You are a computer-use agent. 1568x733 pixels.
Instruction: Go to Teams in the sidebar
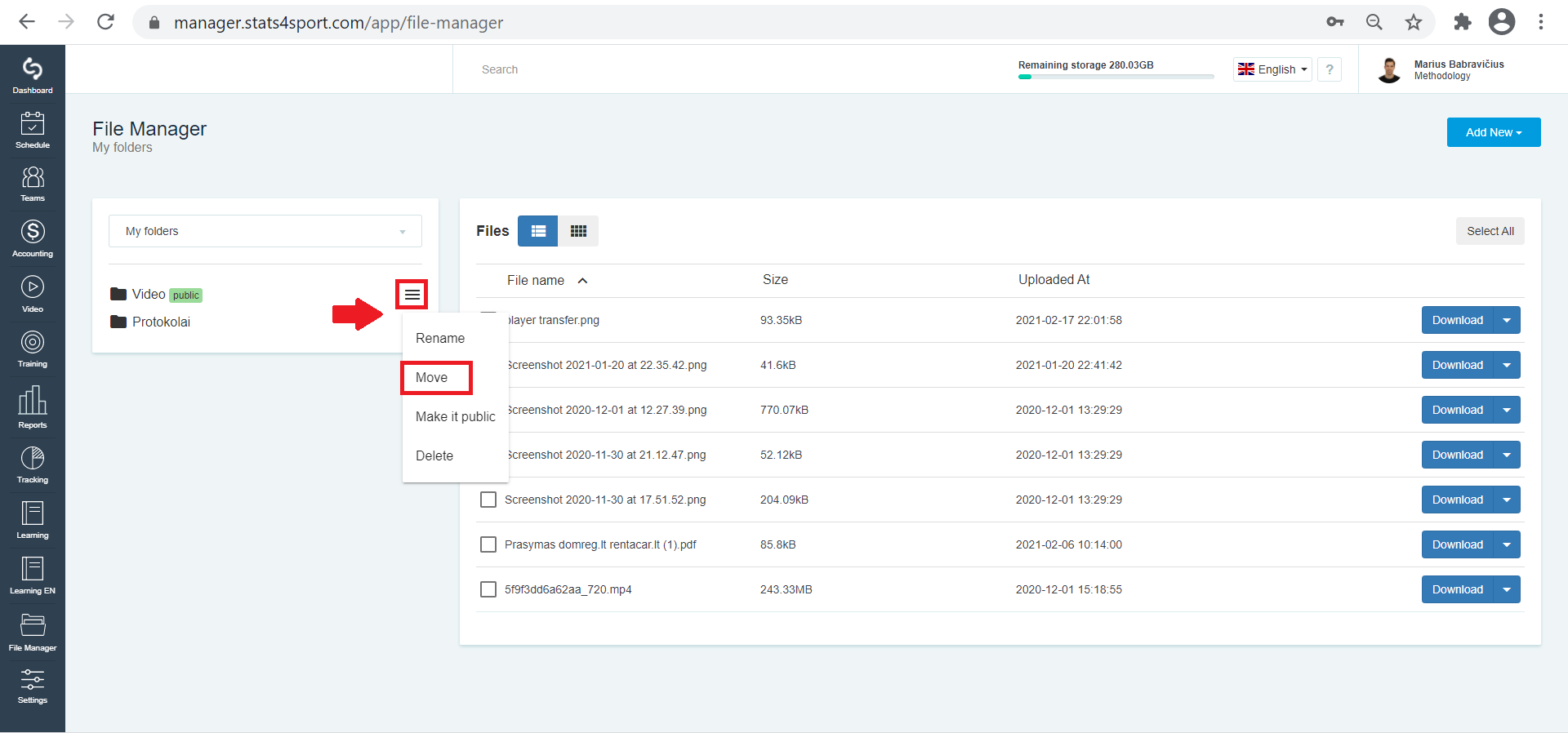tap(33, 184)
